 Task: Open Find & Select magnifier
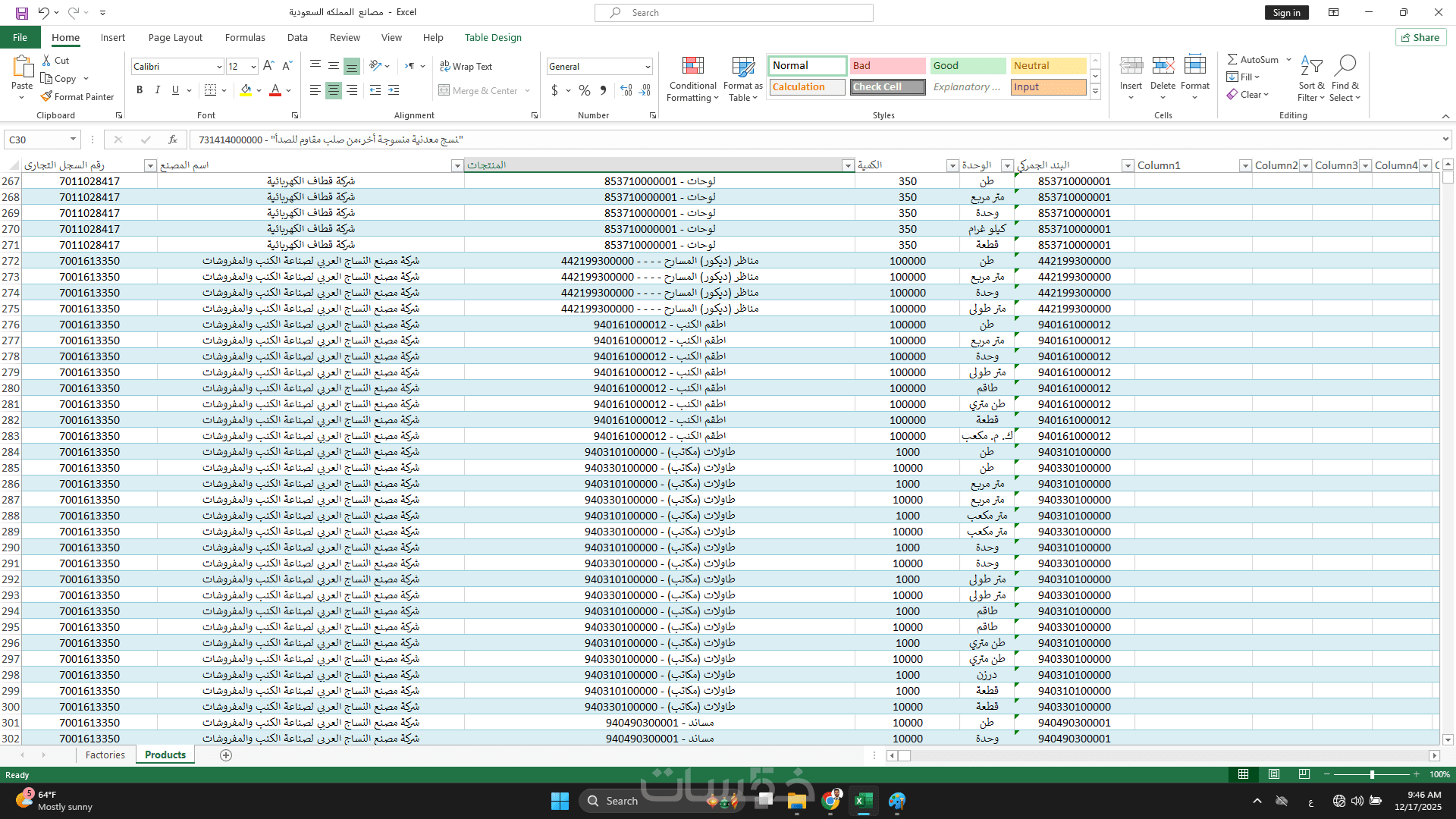[1345, 66]
